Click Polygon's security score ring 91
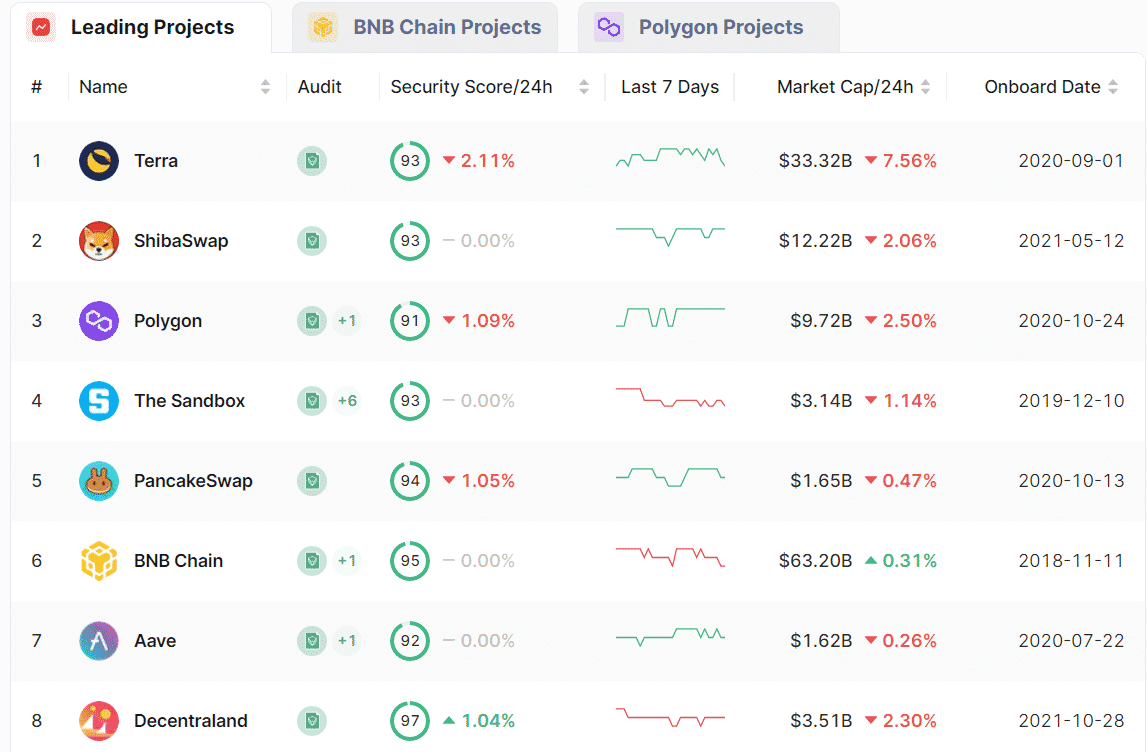1147x752 pixels. click(410, 320)
